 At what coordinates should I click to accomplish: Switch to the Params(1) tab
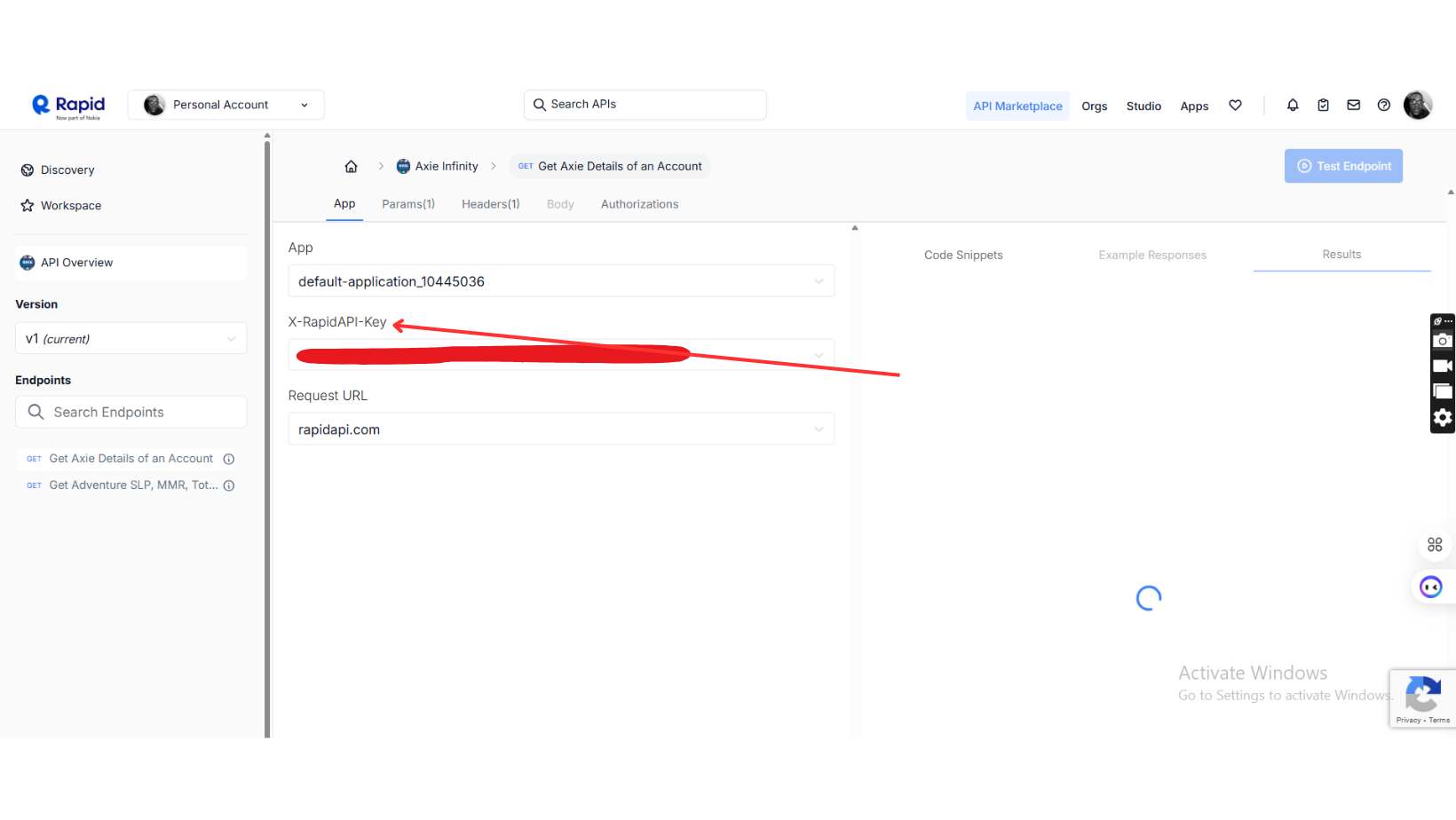(x=408, y=204)
